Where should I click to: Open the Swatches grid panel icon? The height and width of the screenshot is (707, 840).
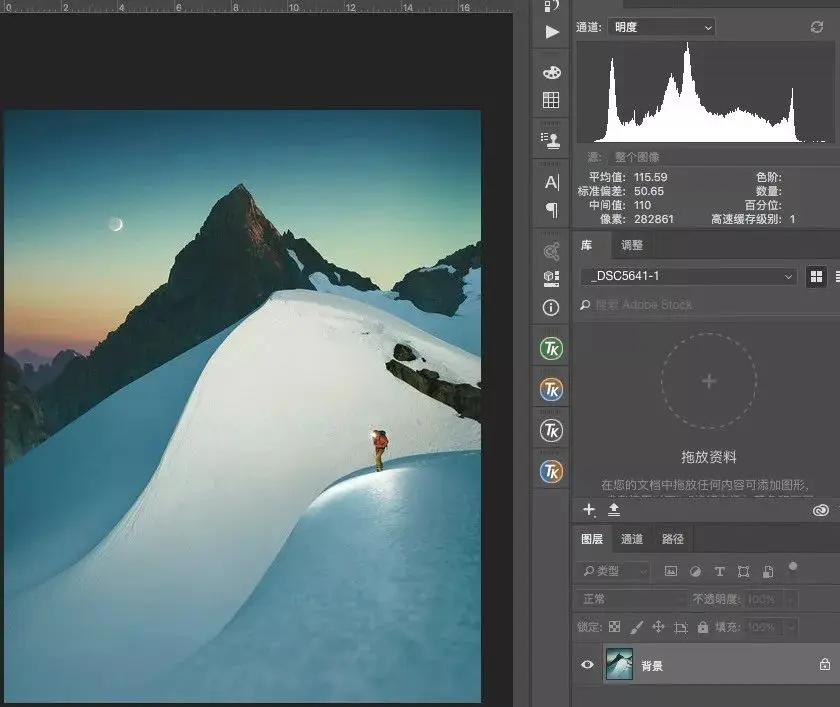[x=551, y=100]
